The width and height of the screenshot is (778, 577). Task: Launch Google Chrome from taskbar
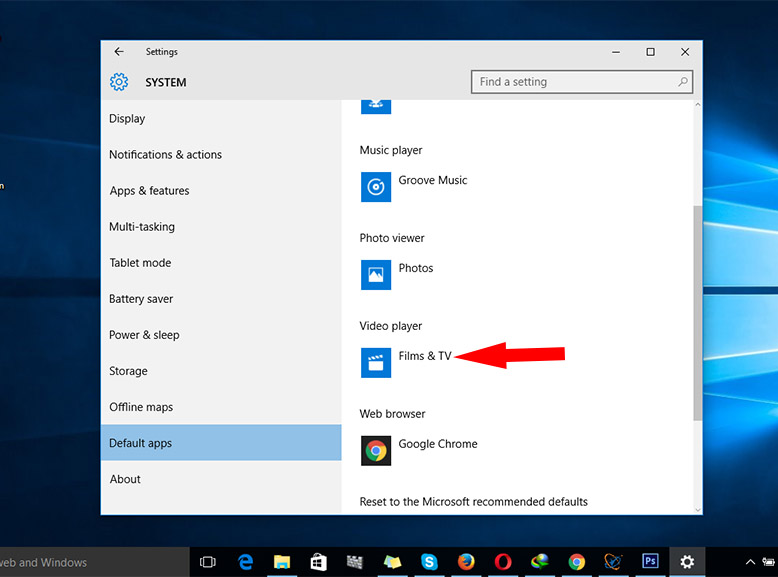coord(577,562)
